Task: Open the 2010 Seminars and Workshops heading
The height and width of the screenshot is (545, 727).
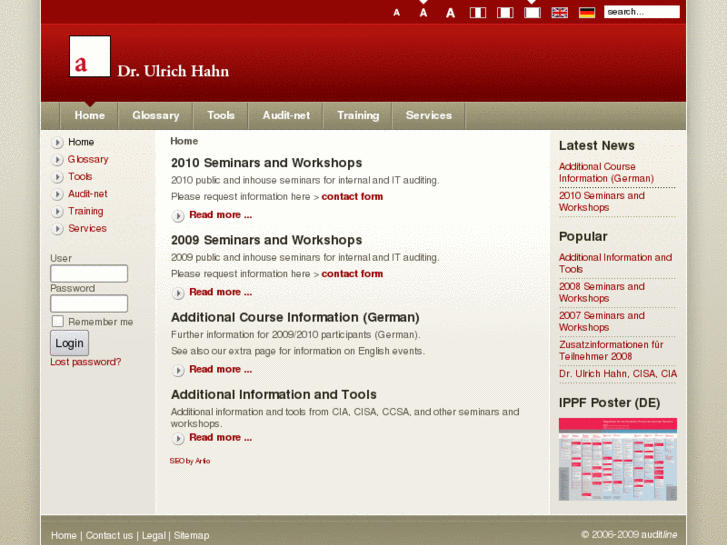Action: 267,163
